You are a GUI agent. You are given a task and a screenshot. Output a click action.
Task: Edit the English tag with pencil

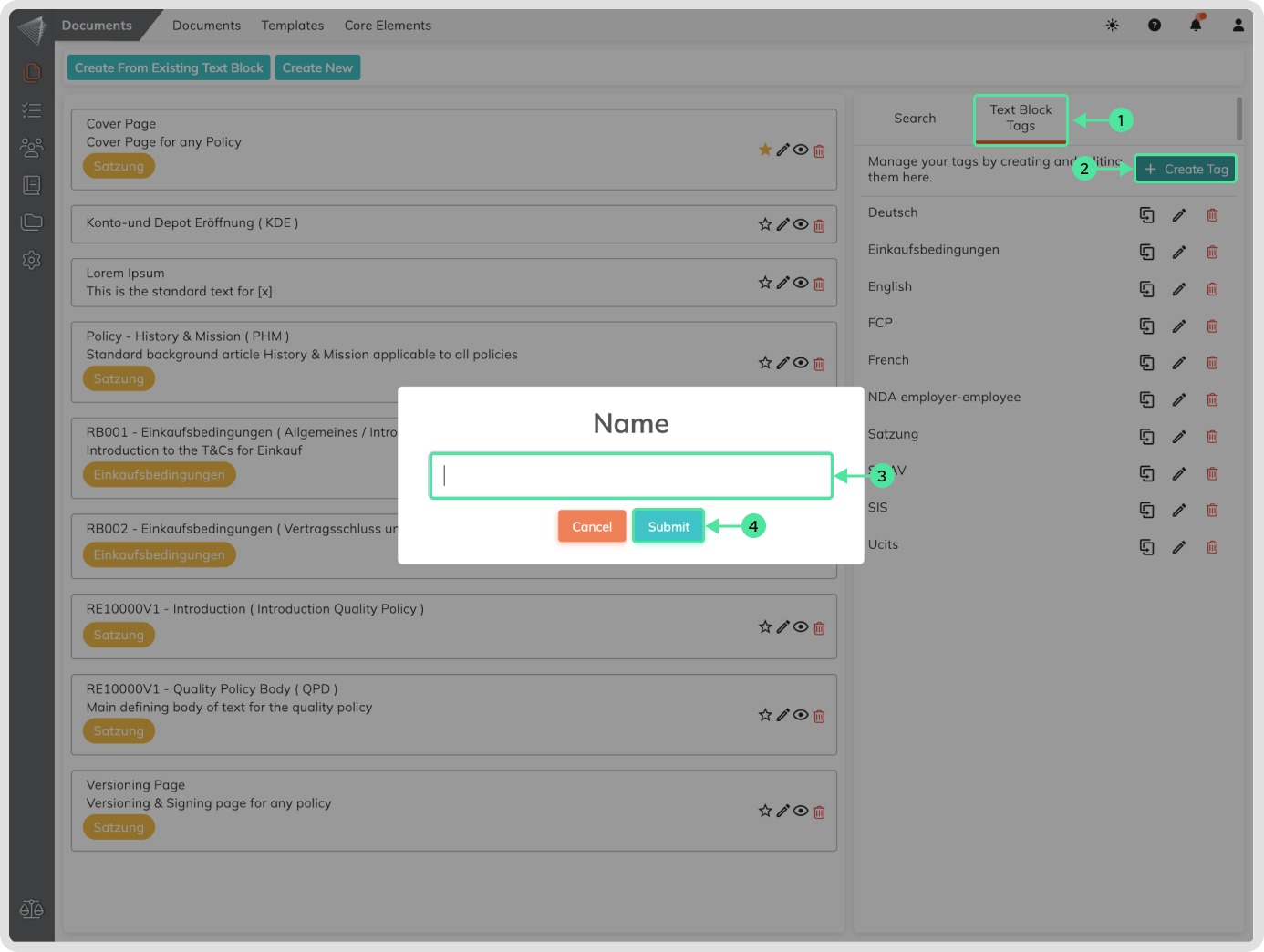coord(1179,289)
